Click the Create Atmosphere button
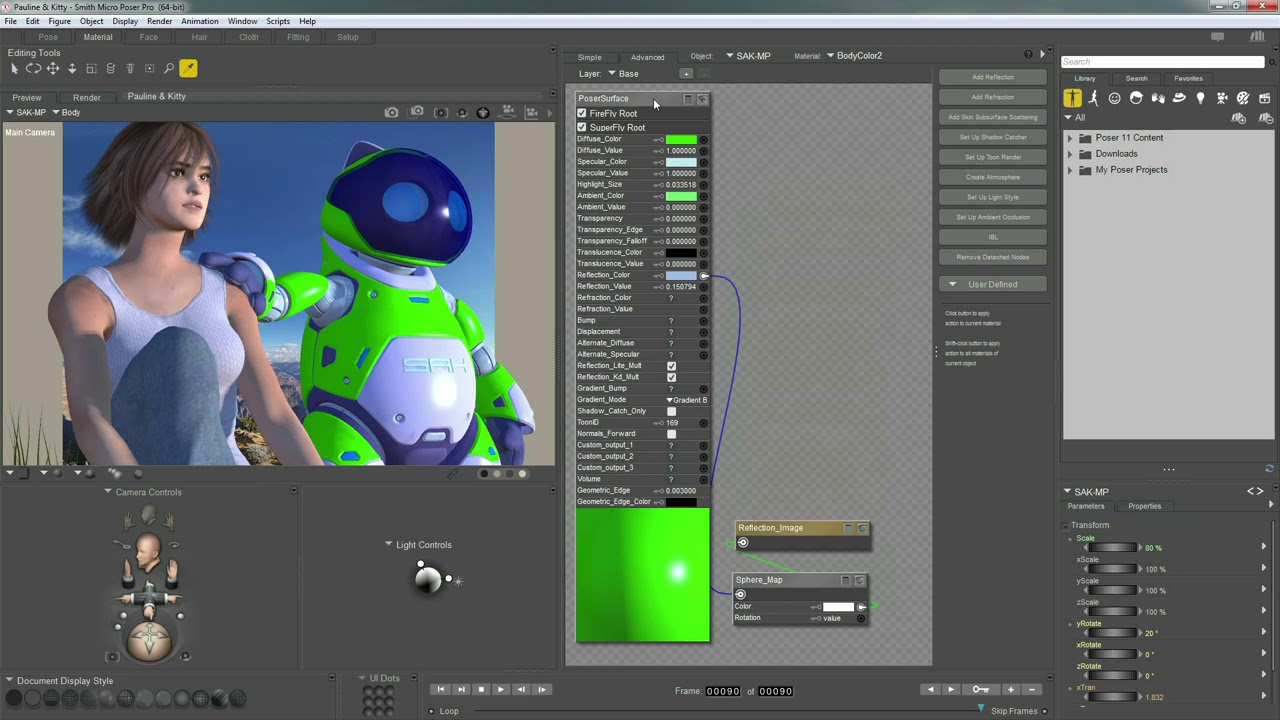1280x720 pixels. (x=992, y=177)
